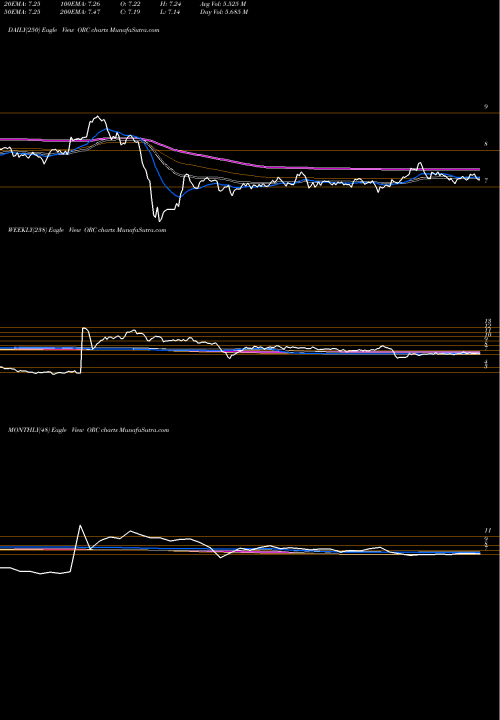Click the high price H: 7.24
500x720 pixels.
(169, 3)
